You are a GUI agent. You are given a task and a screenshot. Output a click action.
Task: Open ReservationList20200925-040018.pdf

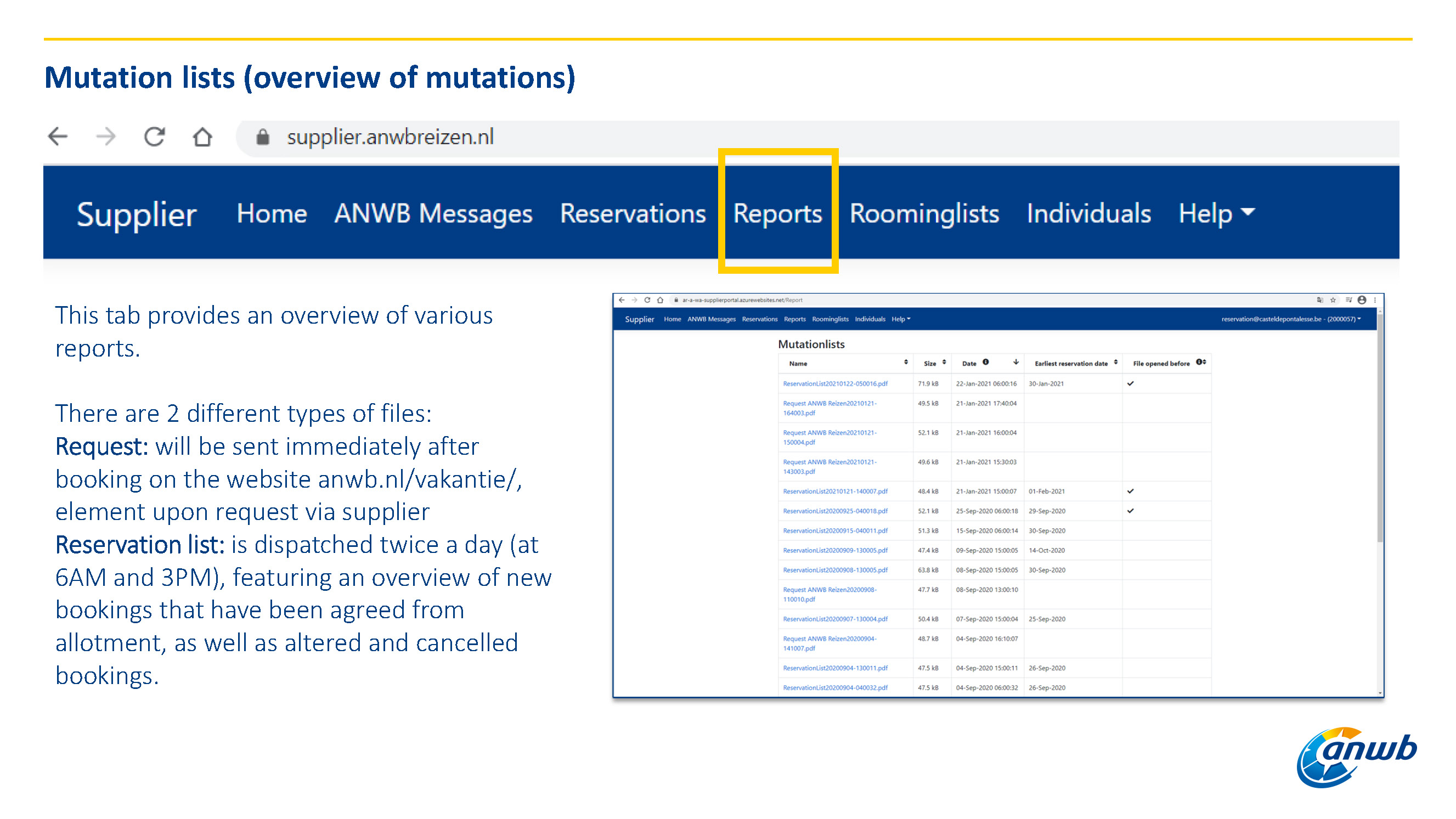pos(835,511)
